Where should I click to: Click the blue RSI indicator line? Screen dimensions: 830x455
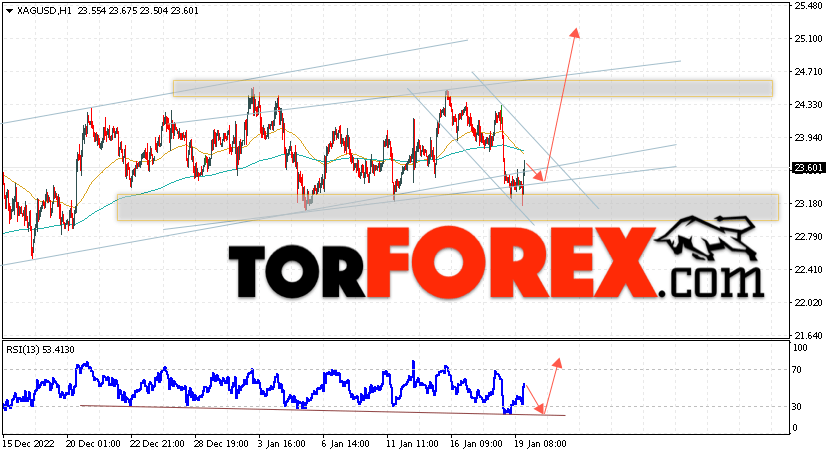tap(265, 385)
